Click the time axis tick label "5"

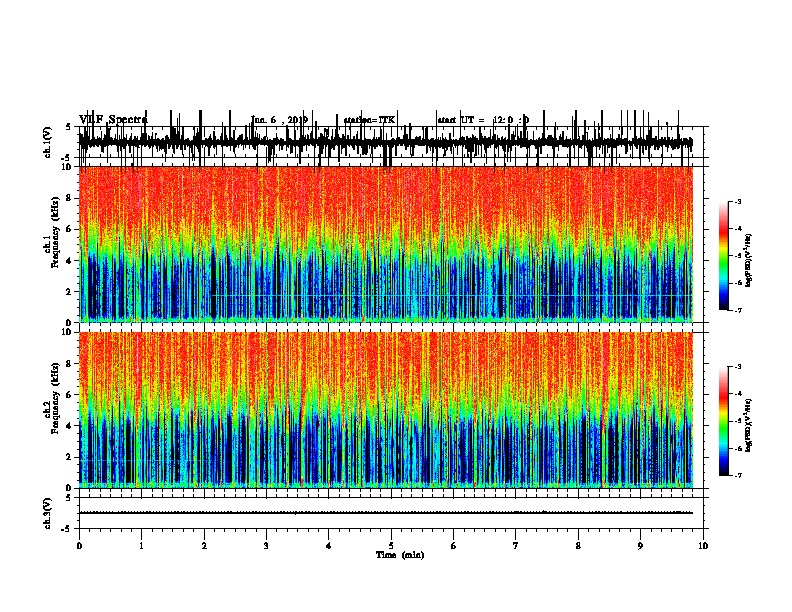(x=391, y=546)
